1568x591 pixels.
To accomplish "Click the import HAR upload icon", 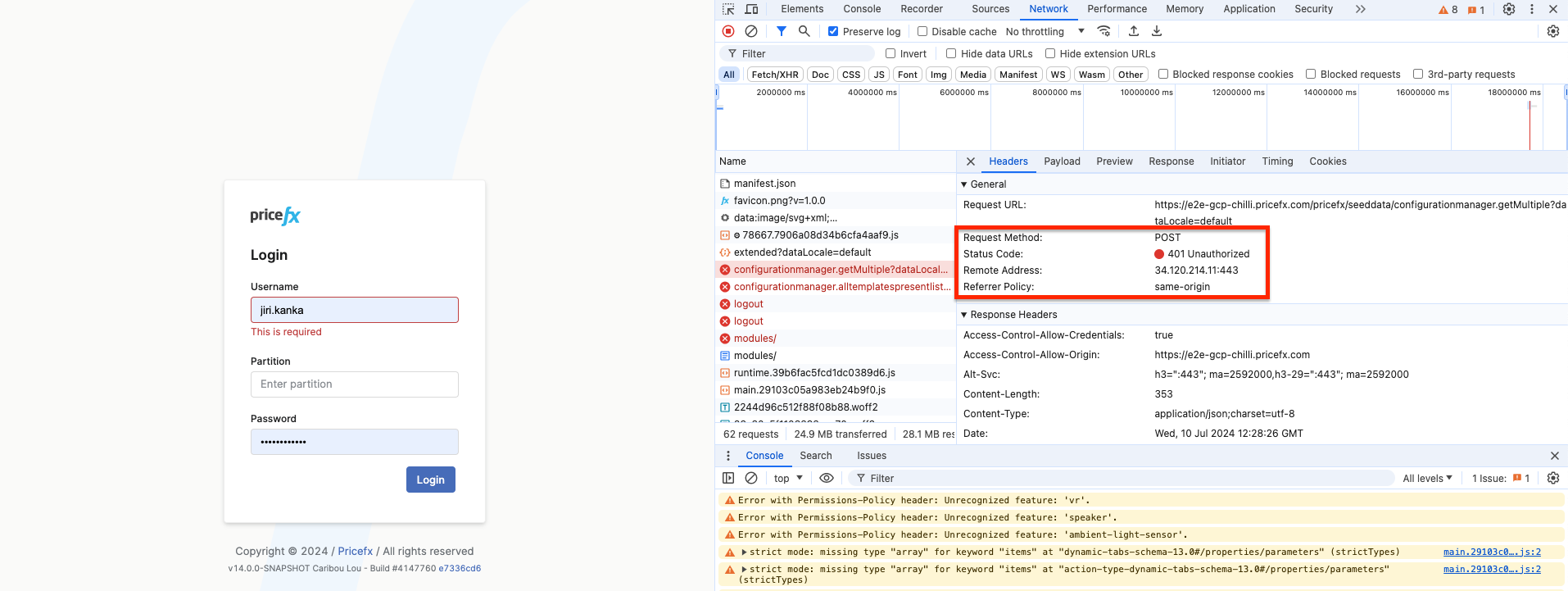I will 1134,31.
